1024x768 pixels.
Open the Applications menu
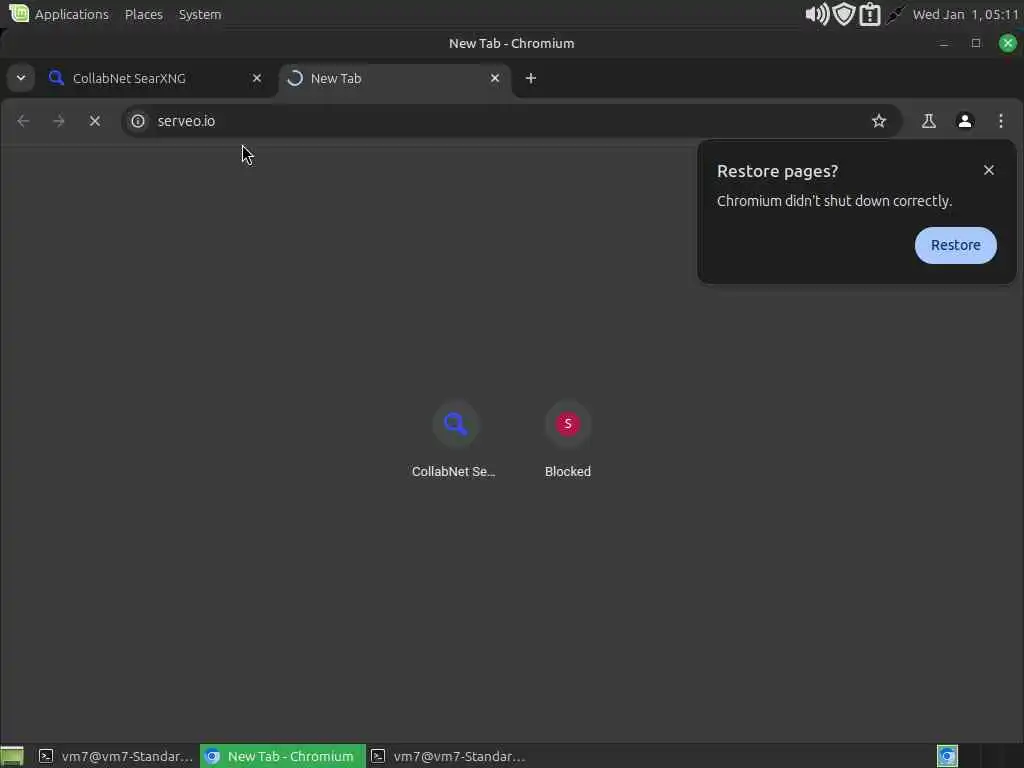[71, 14]
